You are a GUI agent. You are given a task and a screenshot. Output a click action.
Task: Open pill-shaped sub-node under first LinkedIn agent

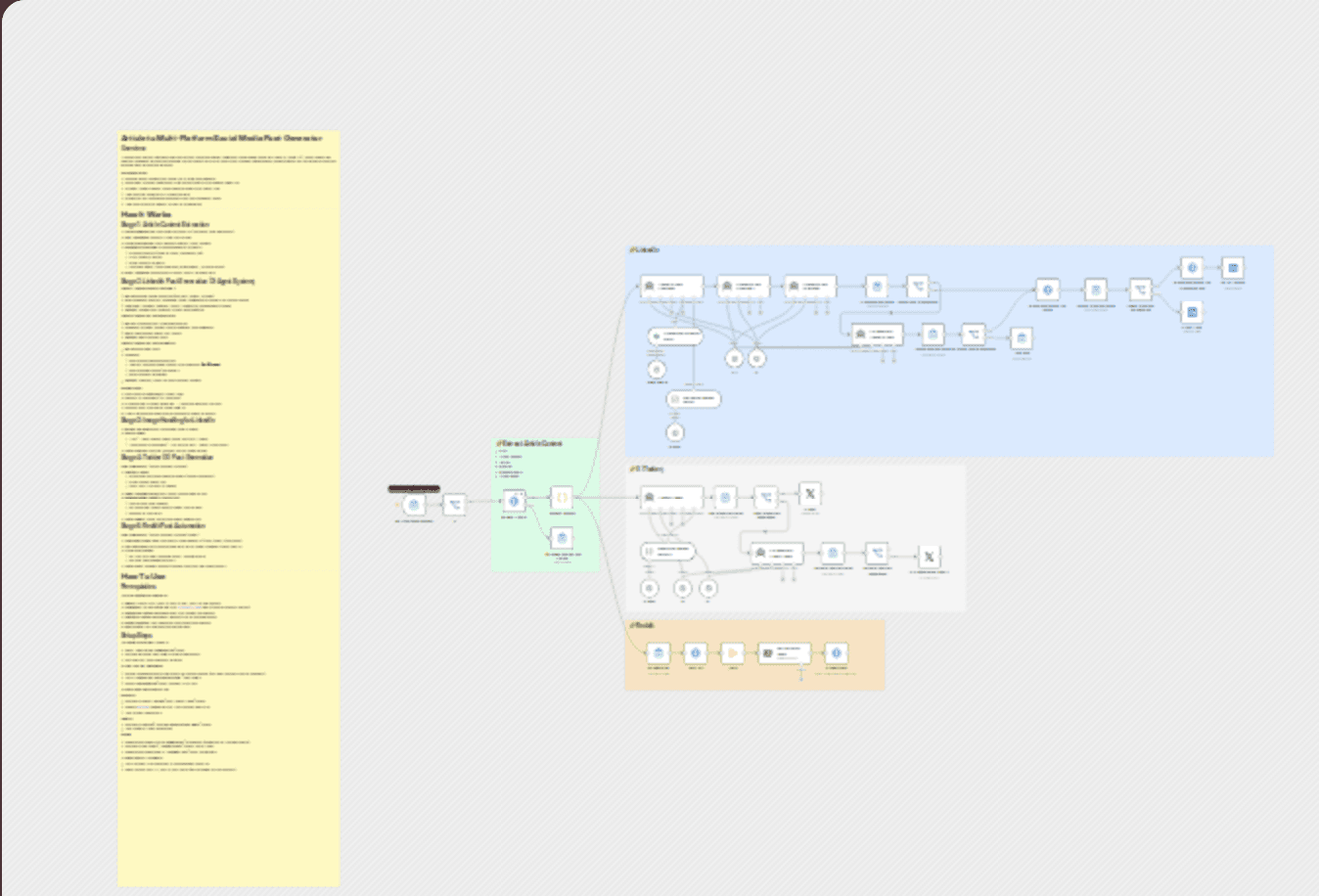676,336
